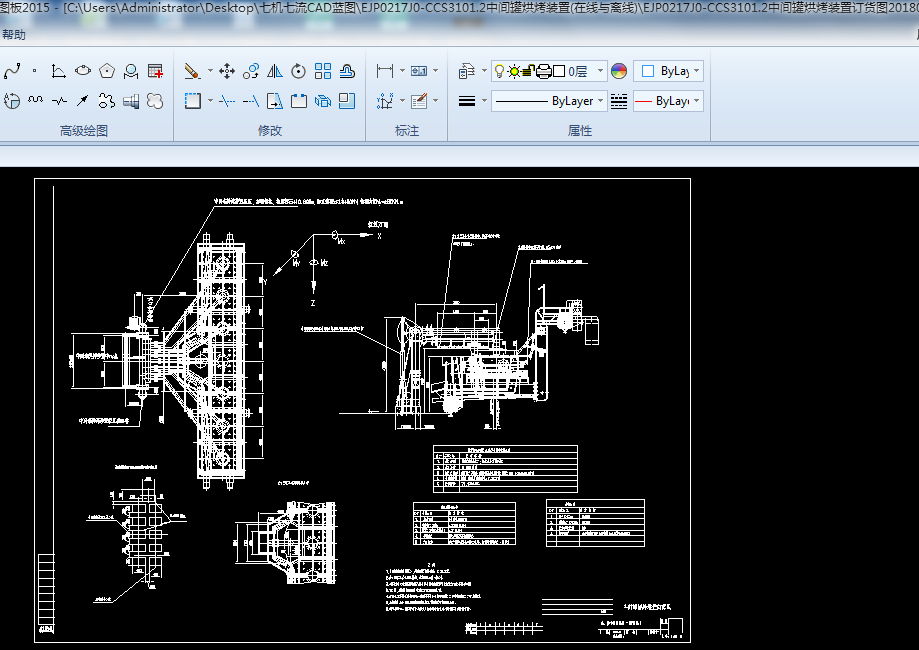
Task: Select the polygon drawing tool
Action: [107, 71]
